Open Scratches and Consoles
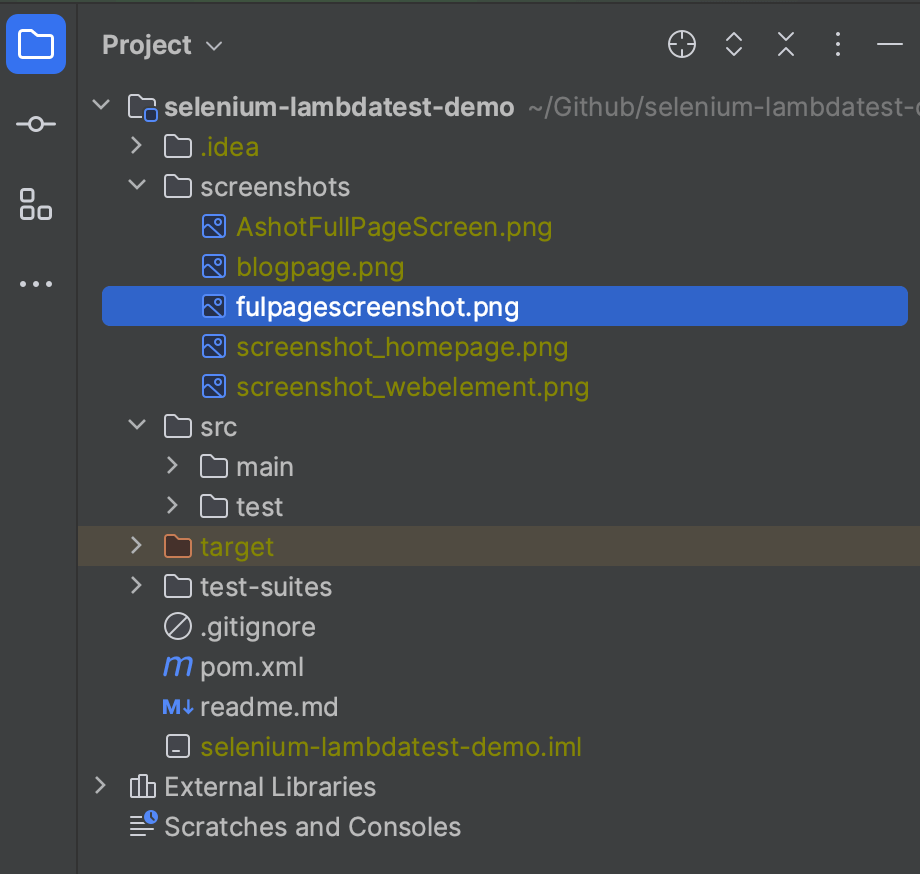Viewport: 920px width, 874px height. pyautogui.click(x=310, y=826)
